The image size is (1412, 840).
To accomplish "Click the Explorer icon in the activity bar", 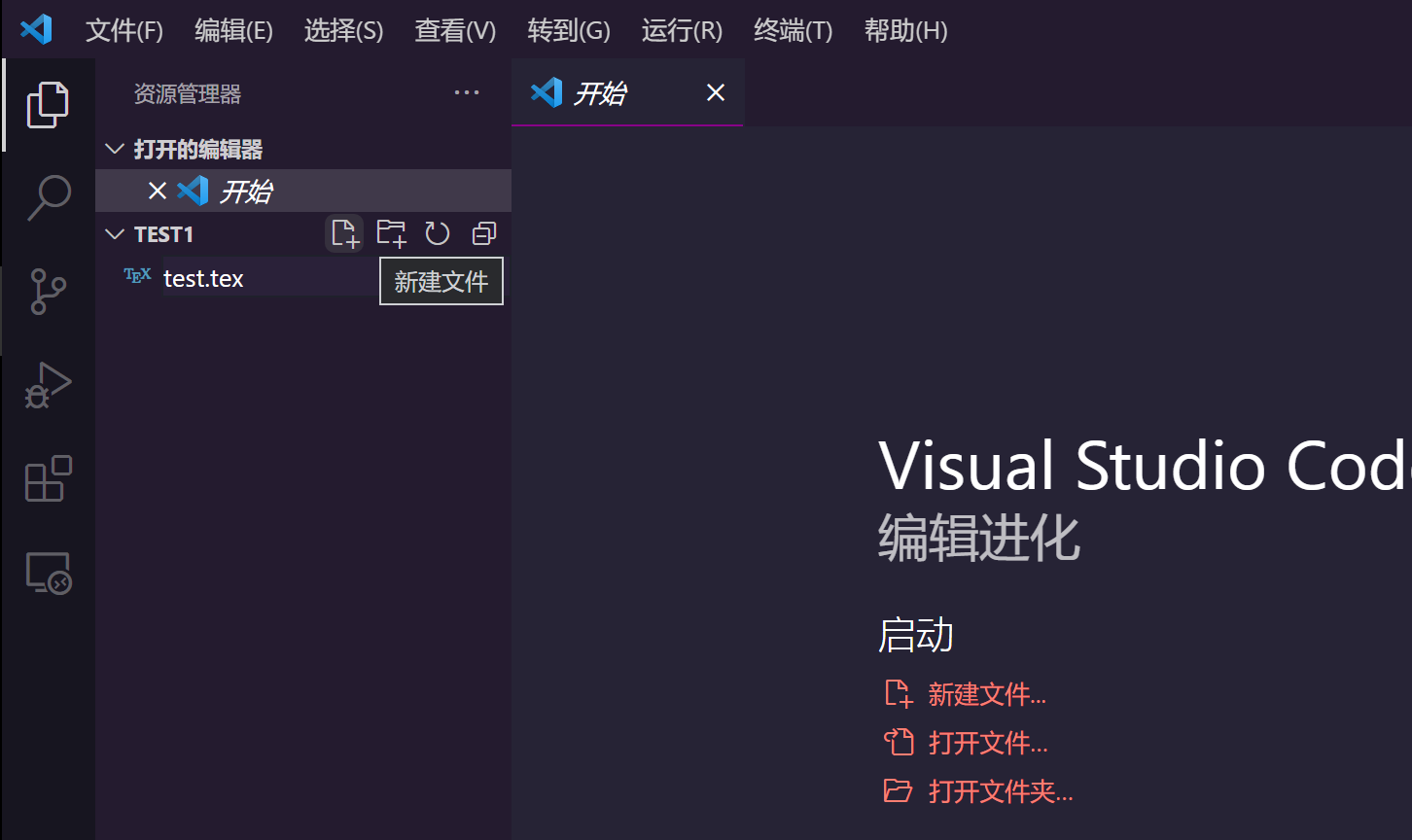I will point(48,104).
